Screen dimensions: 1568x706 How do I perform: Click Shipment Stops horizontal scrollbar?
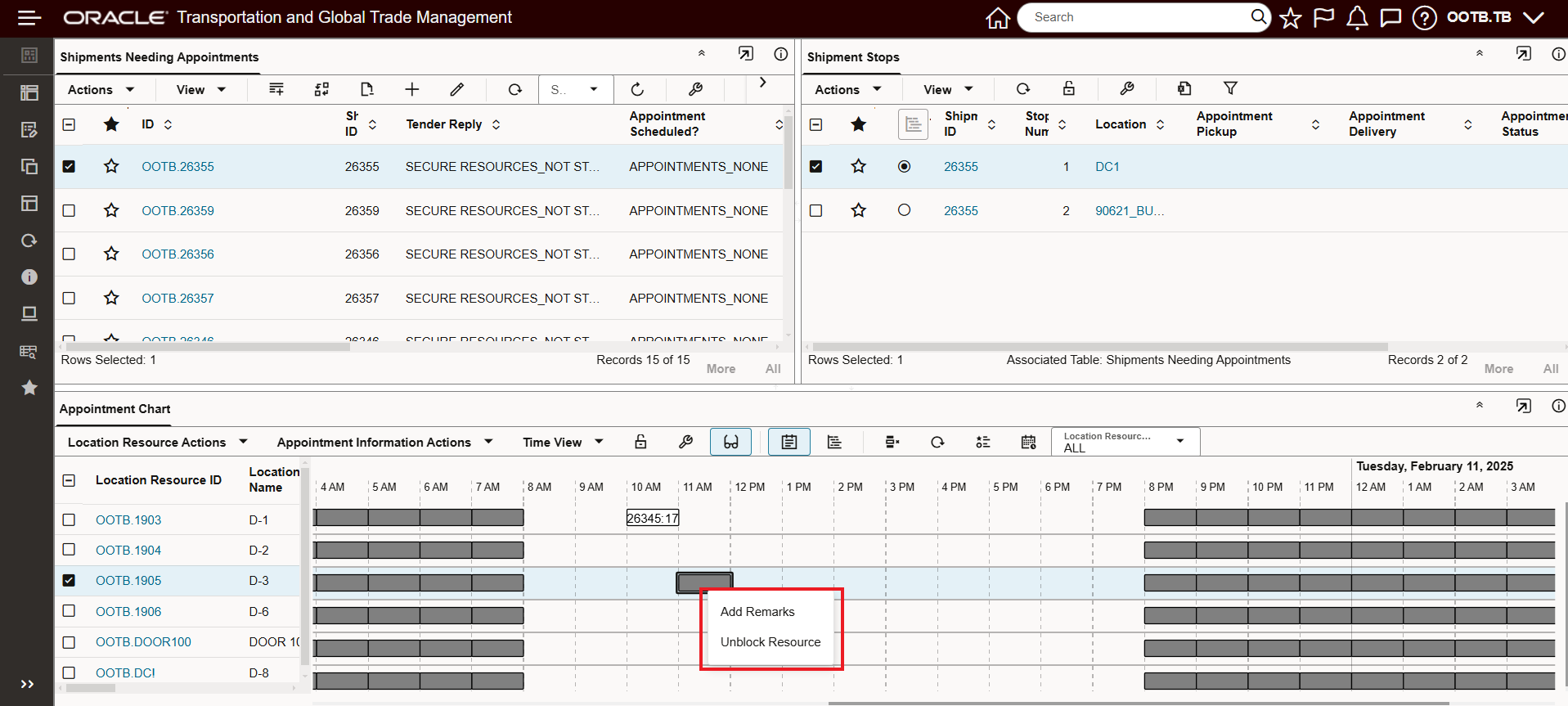point(1100,347)
